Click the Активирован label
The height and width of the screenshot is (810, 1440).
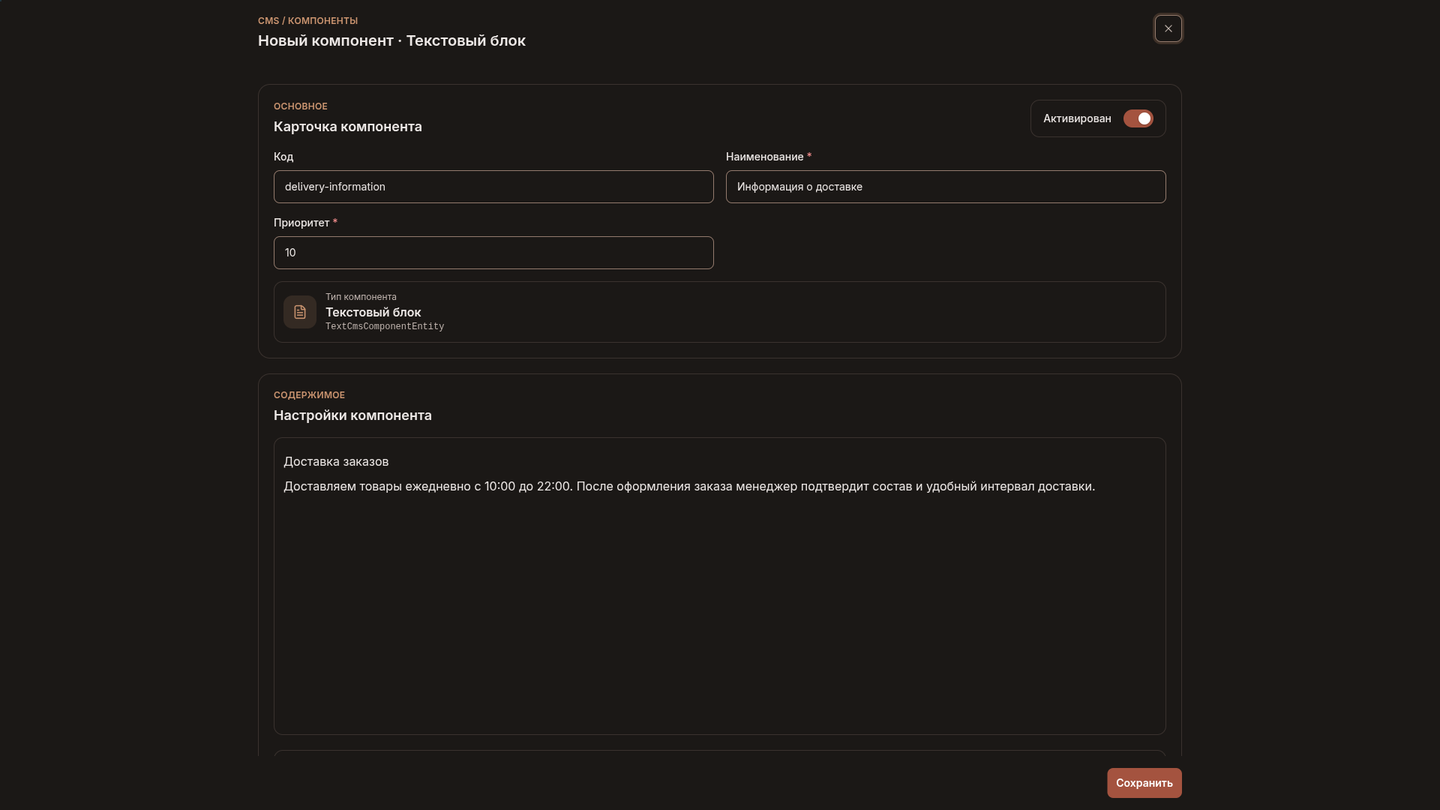click(1077, 118)
